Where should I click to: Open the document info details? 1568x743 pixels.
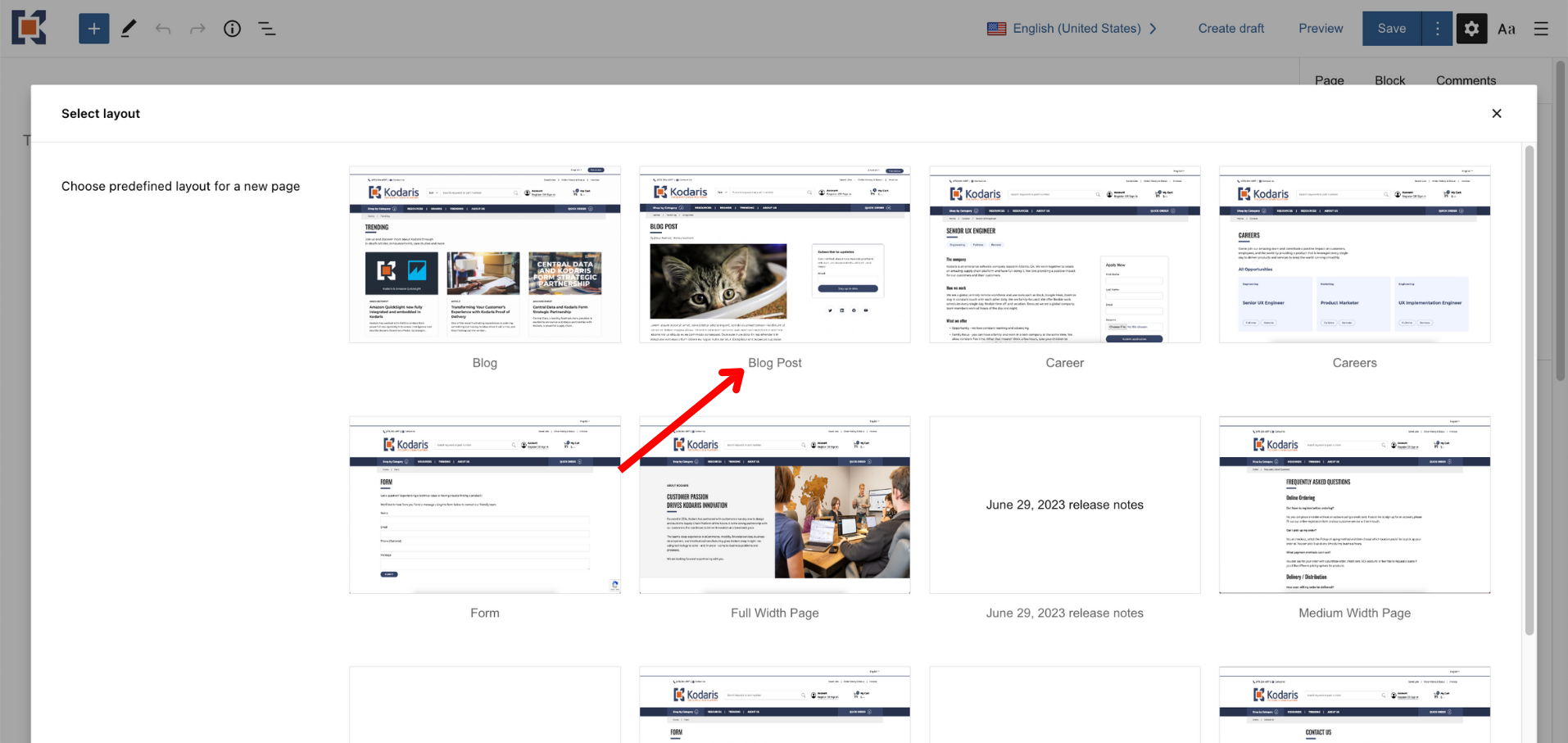[x=233, y=29]
